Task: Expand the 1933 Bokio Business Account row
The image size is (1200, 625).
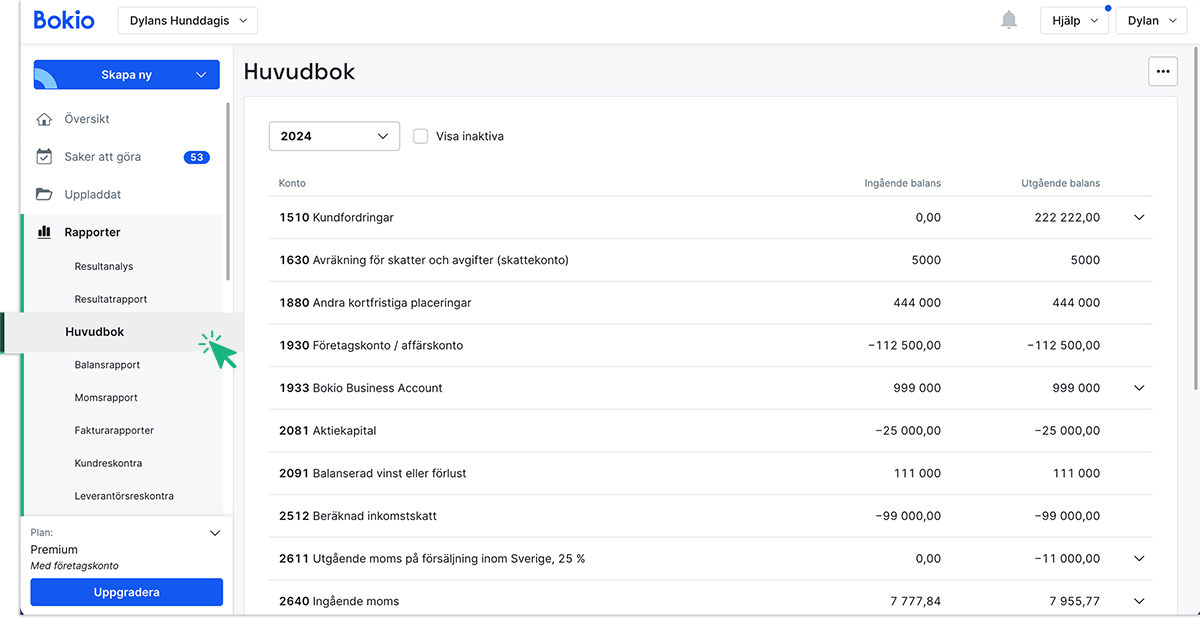Action: coord(1139,388)
